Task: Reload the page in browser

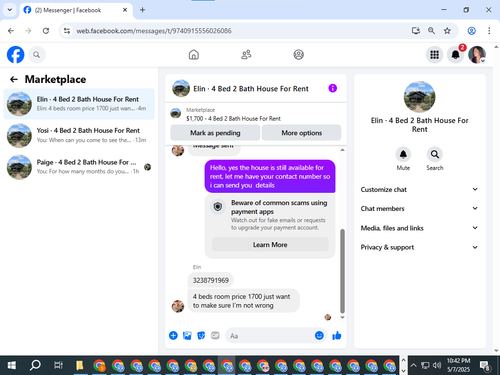Action: pos(46,31)
